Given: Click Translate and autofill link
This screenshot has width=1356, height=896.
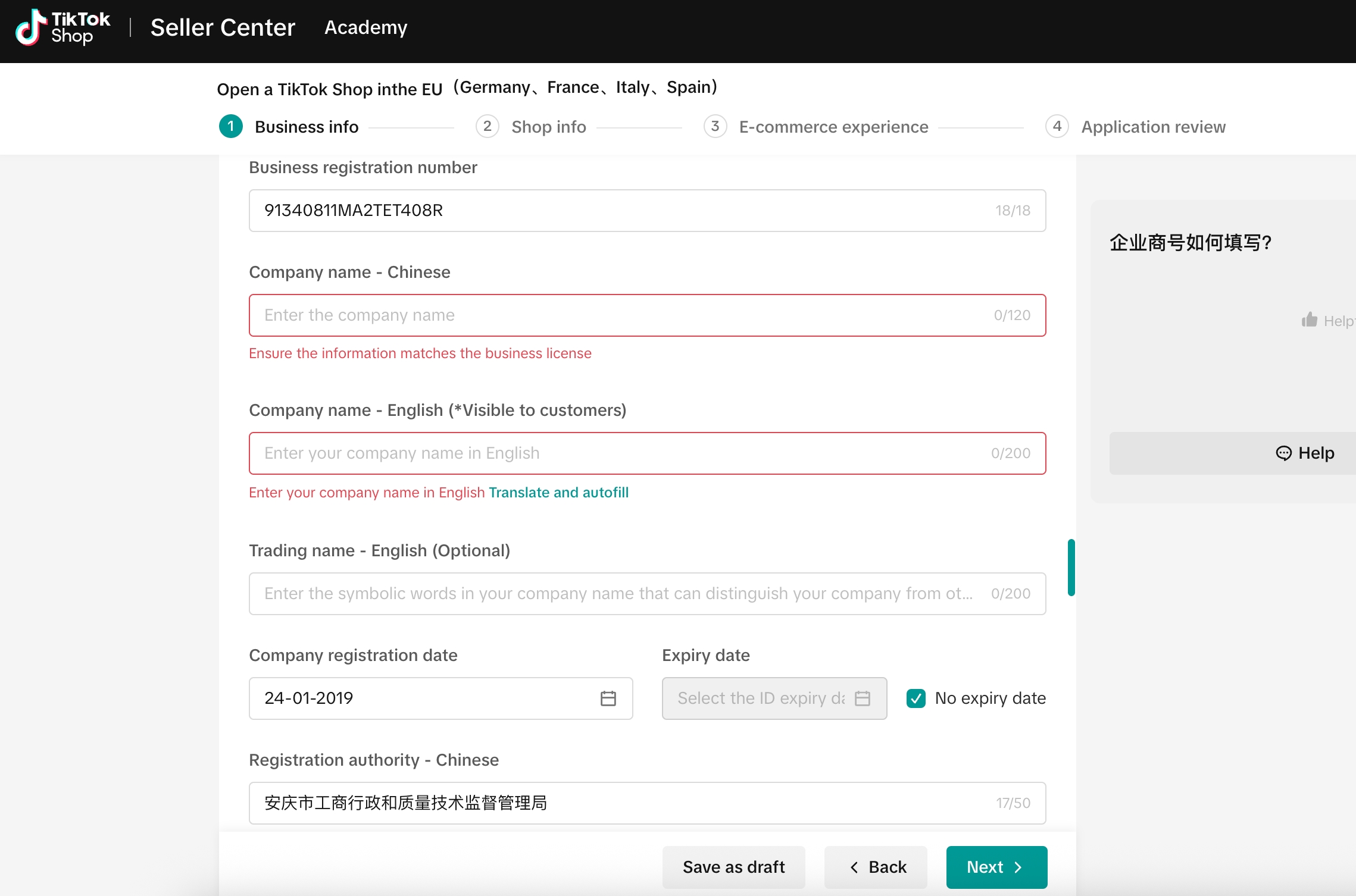Looking at the screenshot, I should pos(558,492).
